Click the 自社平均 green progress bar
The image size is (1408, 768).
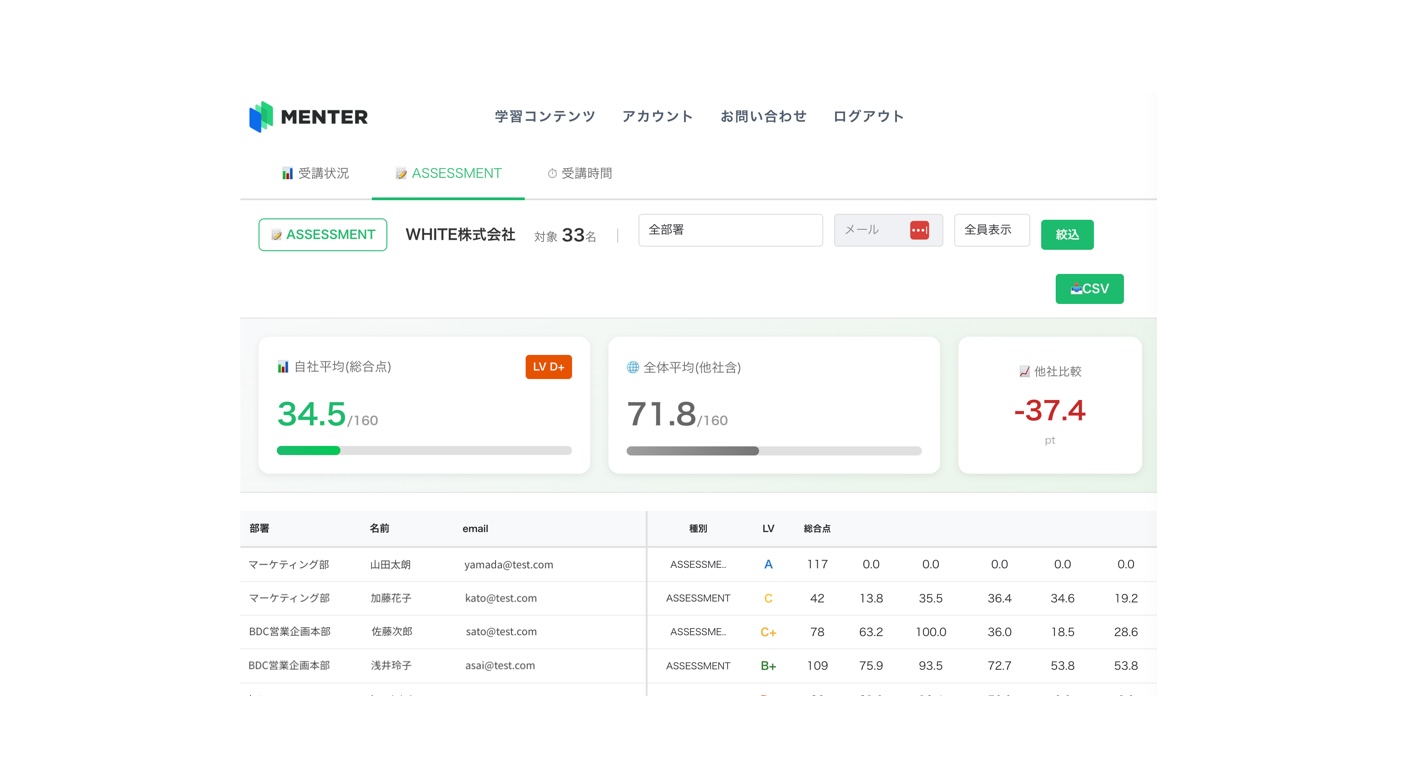pos(424,451)
